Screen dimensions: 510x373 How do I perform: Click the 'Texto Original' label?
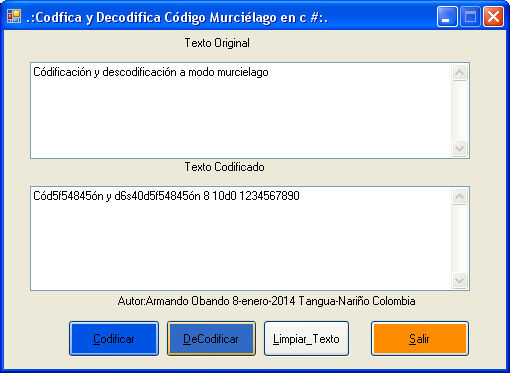click(x=217, y=43)
